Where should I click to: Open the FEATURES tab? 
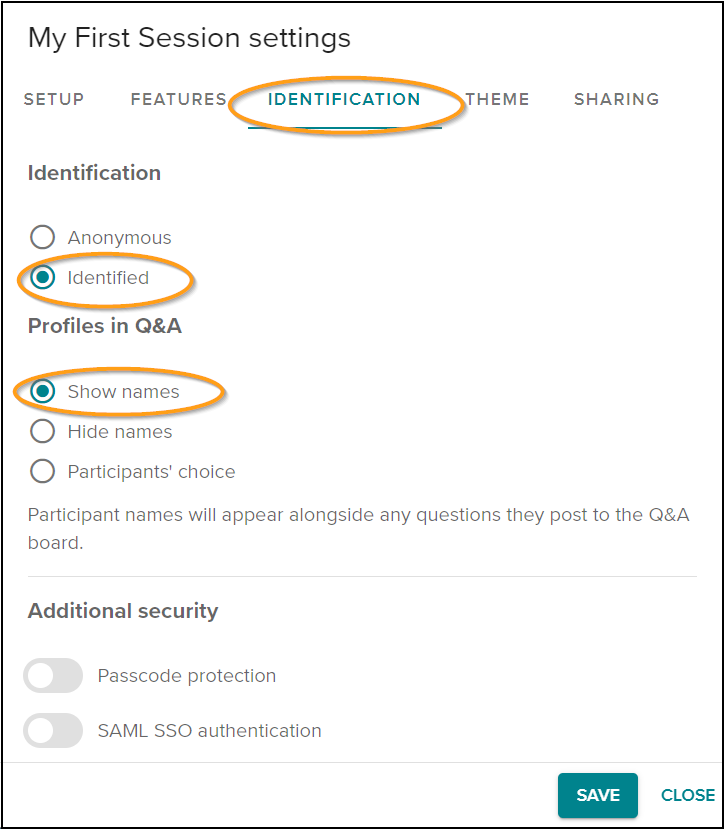[178, 99]
